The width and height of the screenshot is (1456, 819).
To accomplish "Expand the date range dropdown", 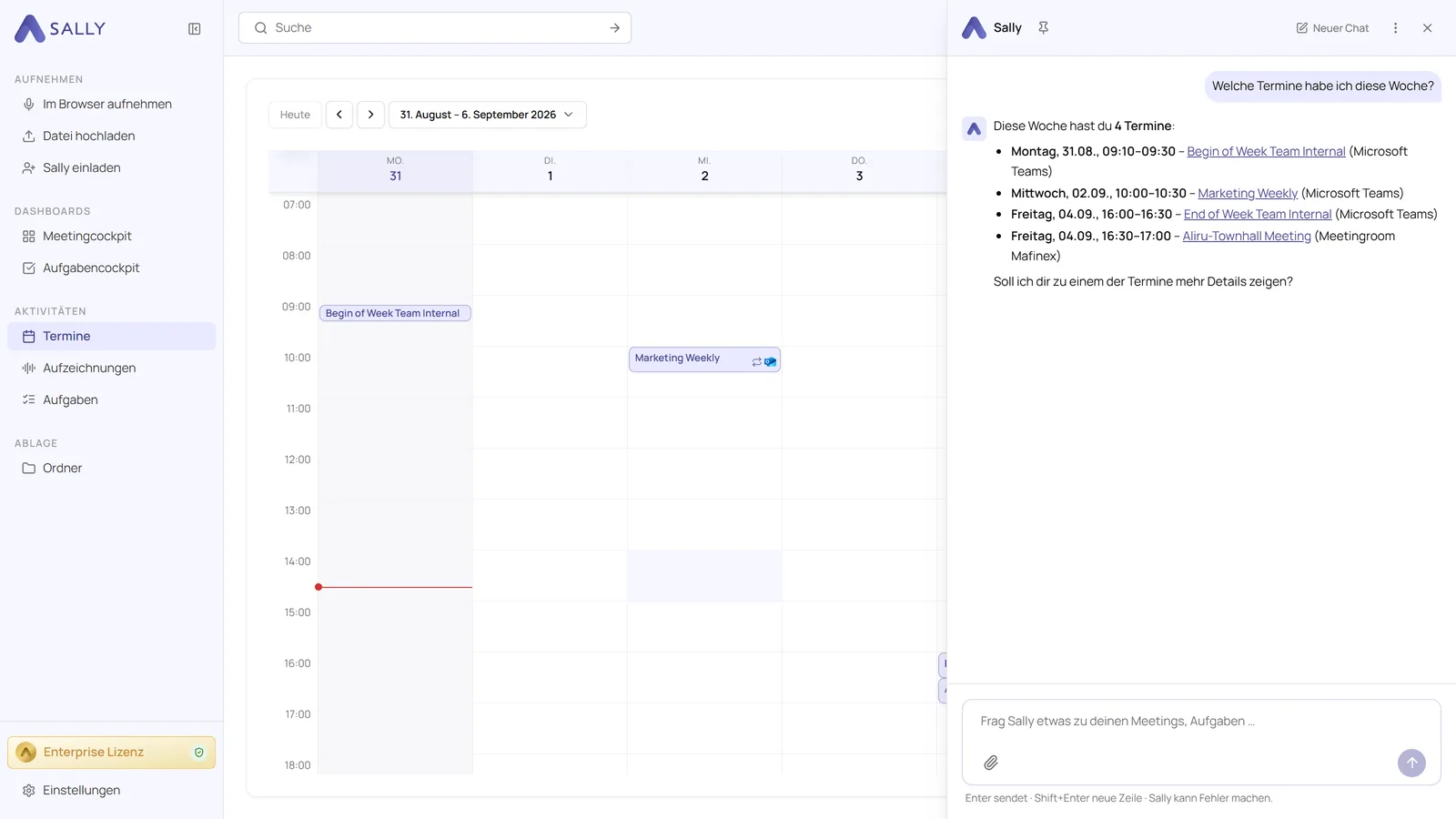I will (x=488, y=115).
